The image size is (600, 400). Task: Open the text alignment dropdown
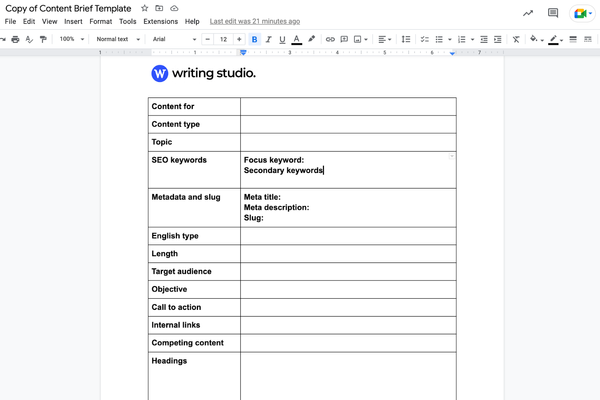[x=385, y=39]
